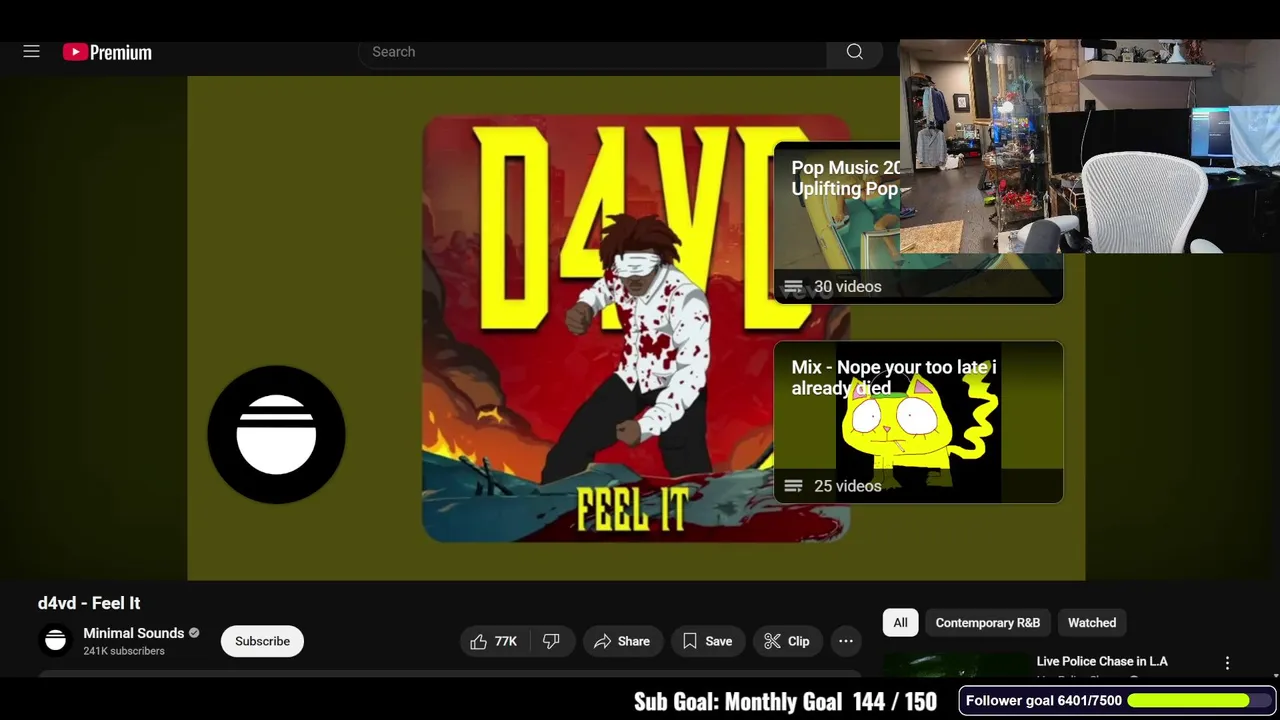Click the d4vd - Feel It title
The width and height of the screenshot is (1280, 720).
tap(89, 603)
